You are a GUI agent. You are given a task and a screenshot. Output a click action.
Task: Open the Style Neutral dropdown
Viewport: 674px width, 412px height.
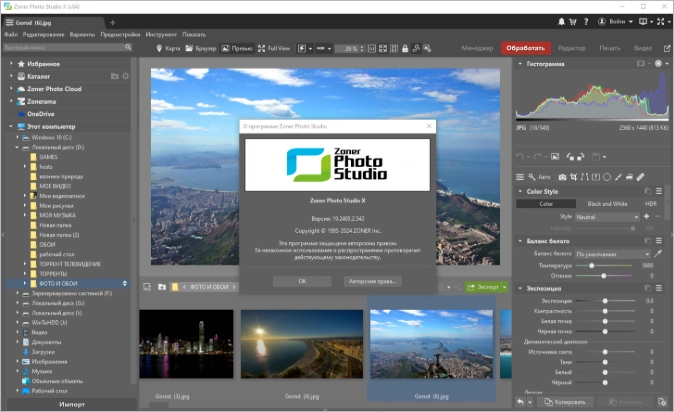pos(607,216)
